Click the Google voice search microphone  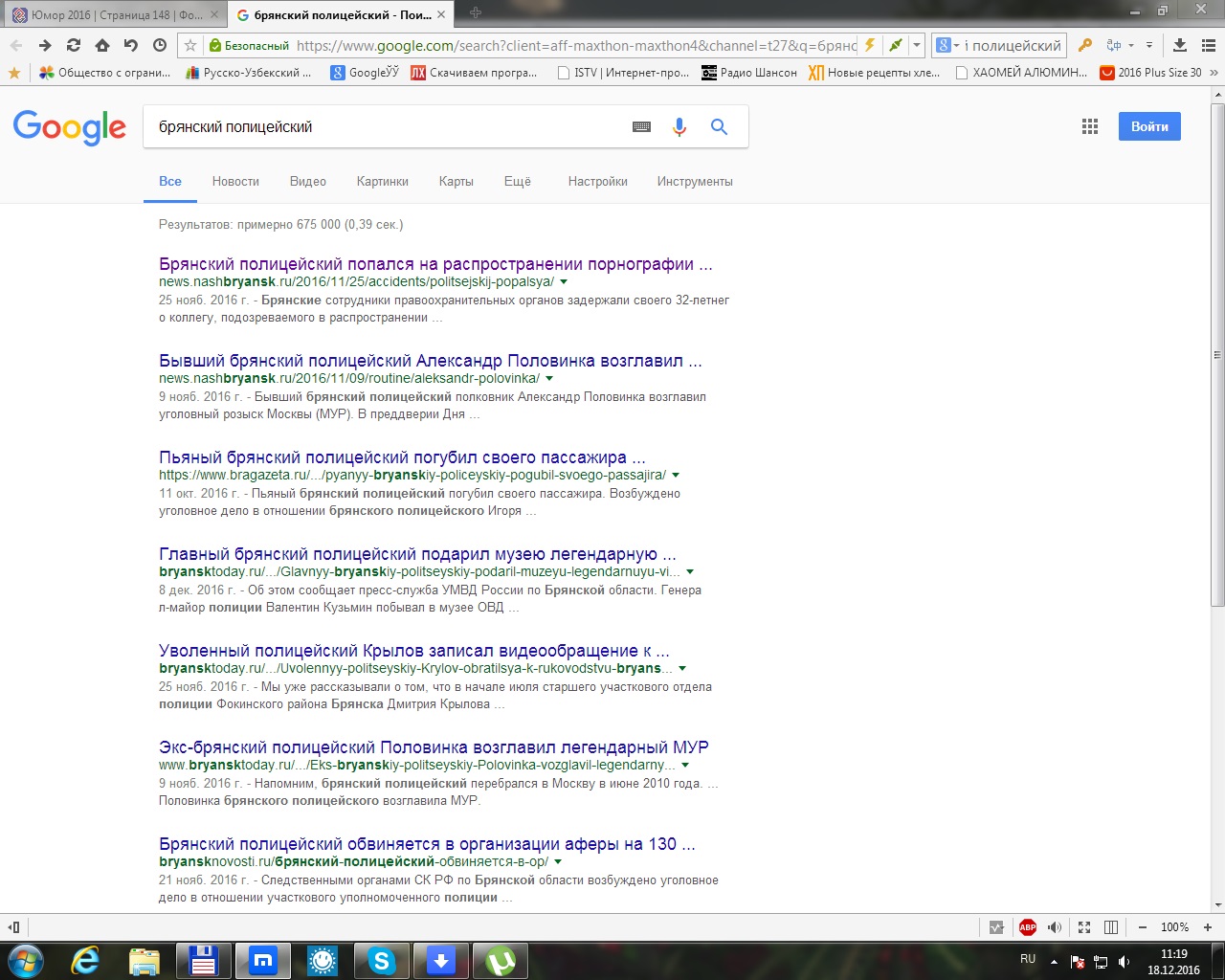(679, 127)
